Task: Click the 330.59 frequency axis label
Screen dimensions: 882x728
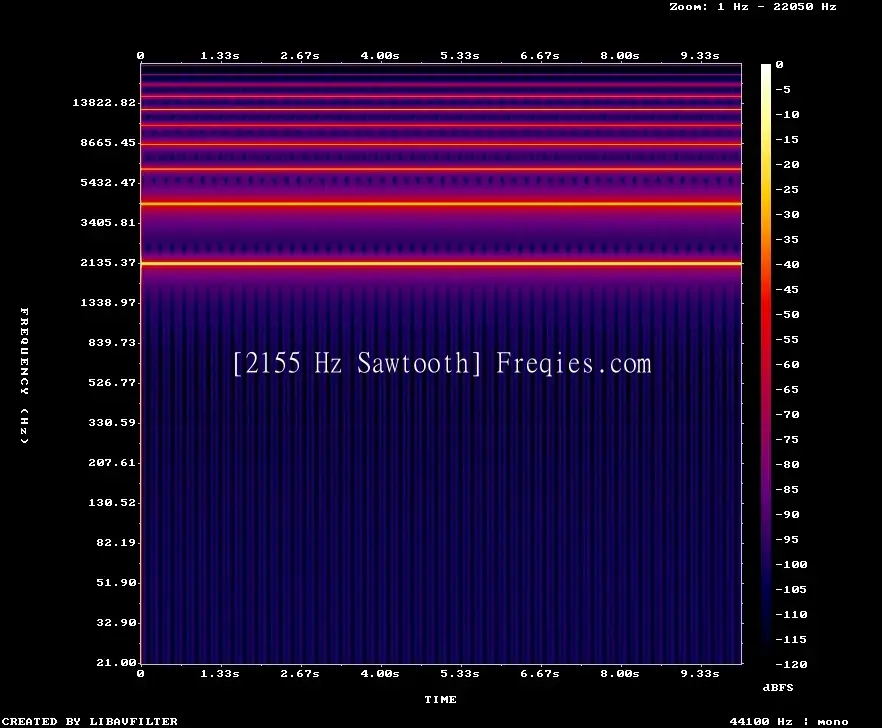Action: coord(112,422)
